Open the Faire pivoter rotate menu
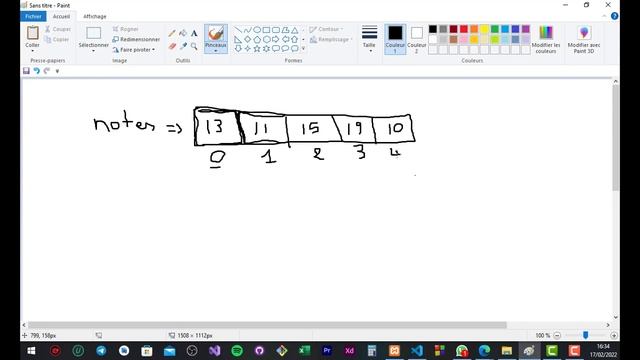The height and width of the screenshot is (360, 640). click(x=134, y=50)
